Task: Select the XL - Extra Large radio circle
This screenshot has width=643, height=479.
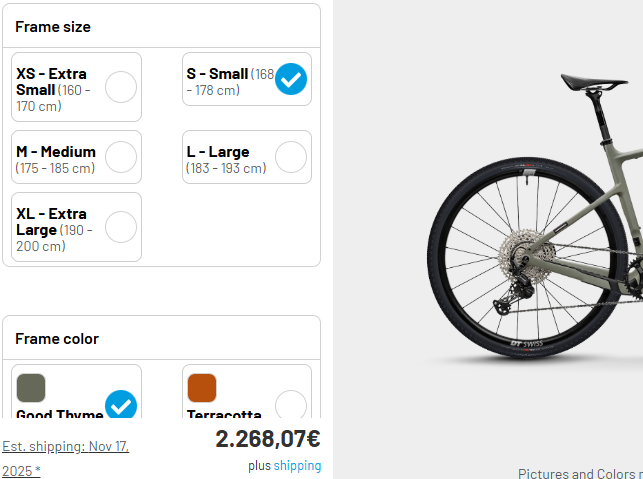Action: 121,227
